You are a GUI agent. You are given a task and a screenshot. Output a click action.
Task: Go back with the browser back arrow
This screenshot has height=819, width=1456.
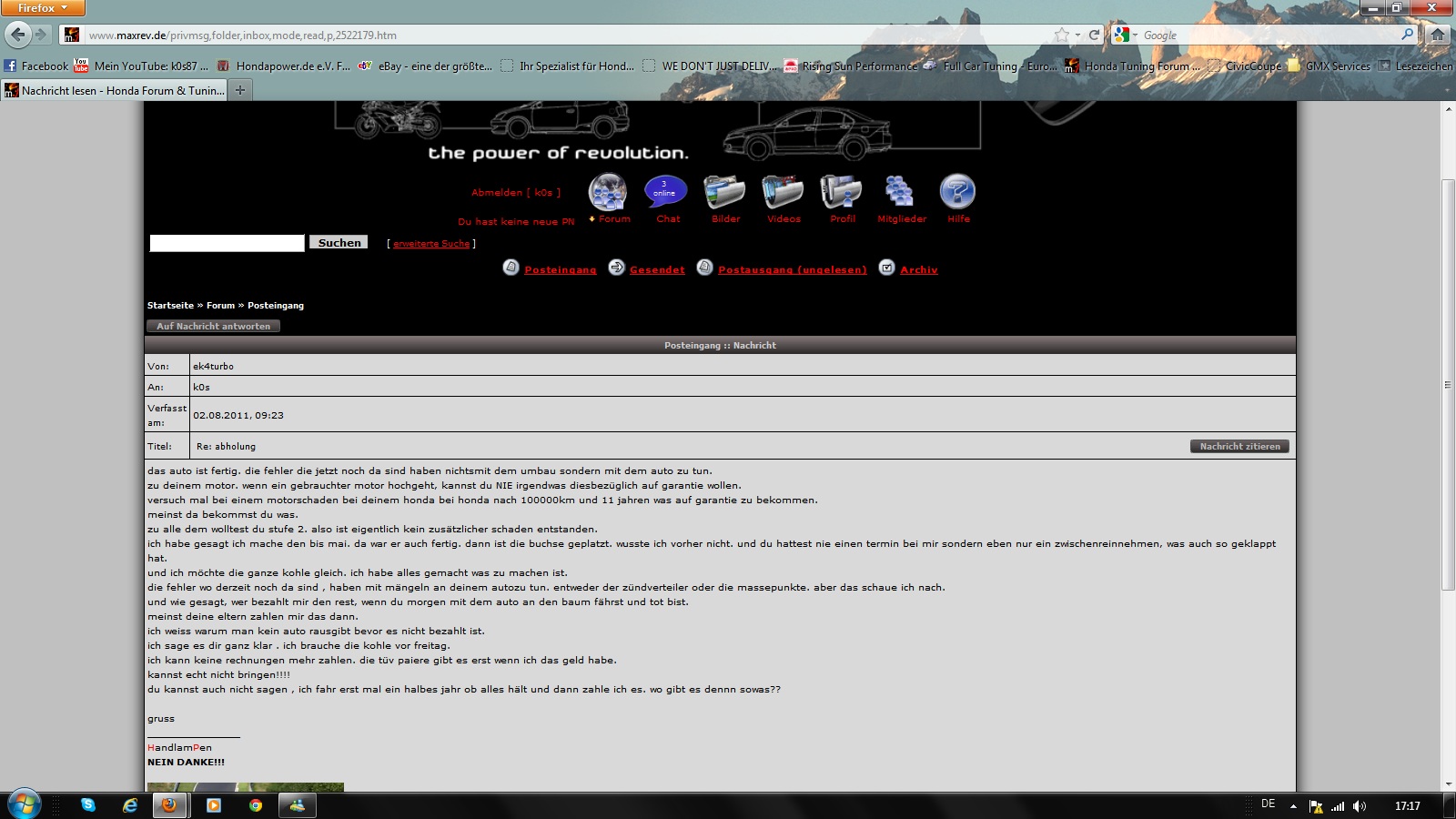pos(18,35)
